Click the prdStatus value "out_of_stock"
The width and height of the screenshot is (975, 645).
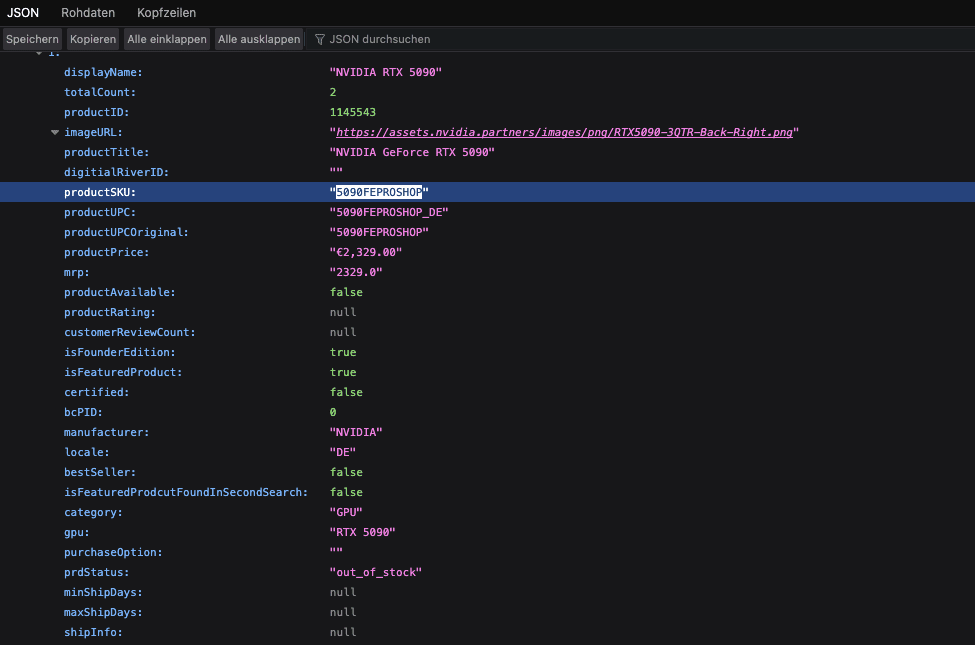pyautogui.click(x=376, y=572)
